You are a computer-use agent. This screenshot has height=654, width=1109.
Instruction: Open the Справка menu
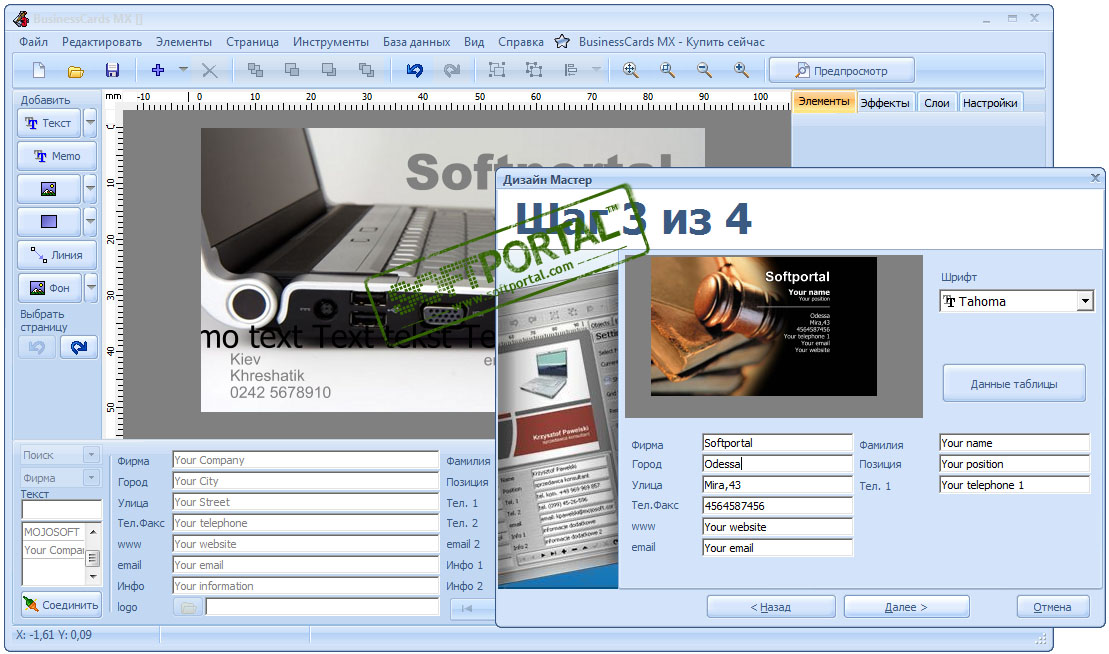click(x=521, y=42)
